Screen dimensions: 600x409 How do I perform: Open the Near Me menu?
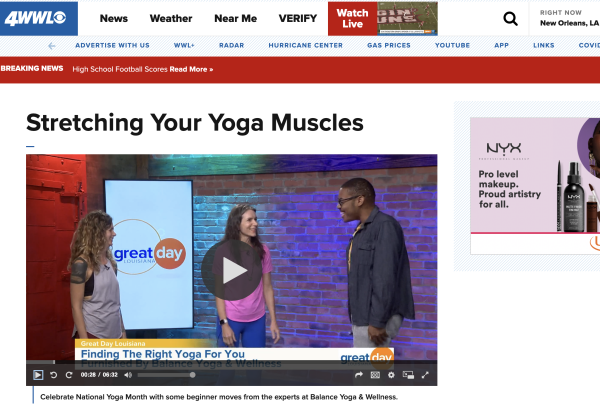tap(236, 18)
